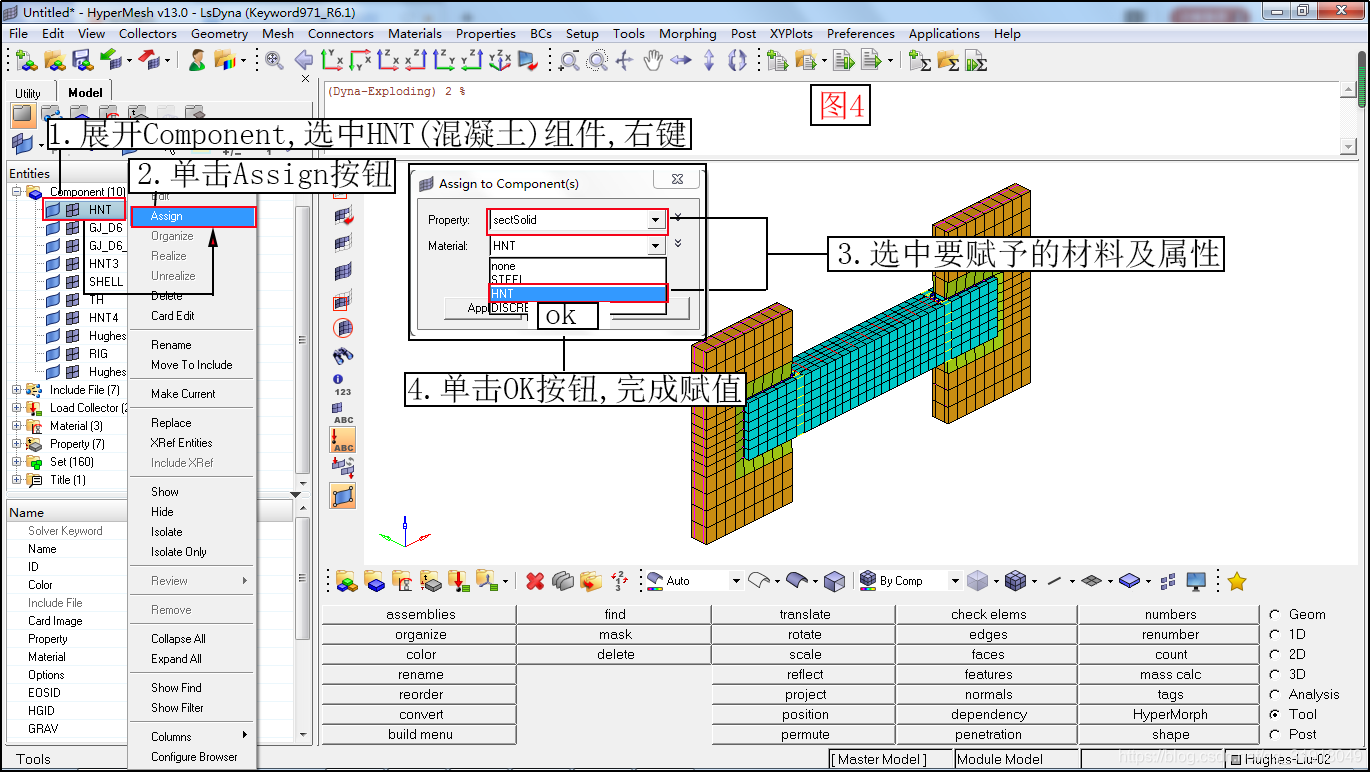
Task: Select the 2D radio button
Action: click(x=1274, y=654)
